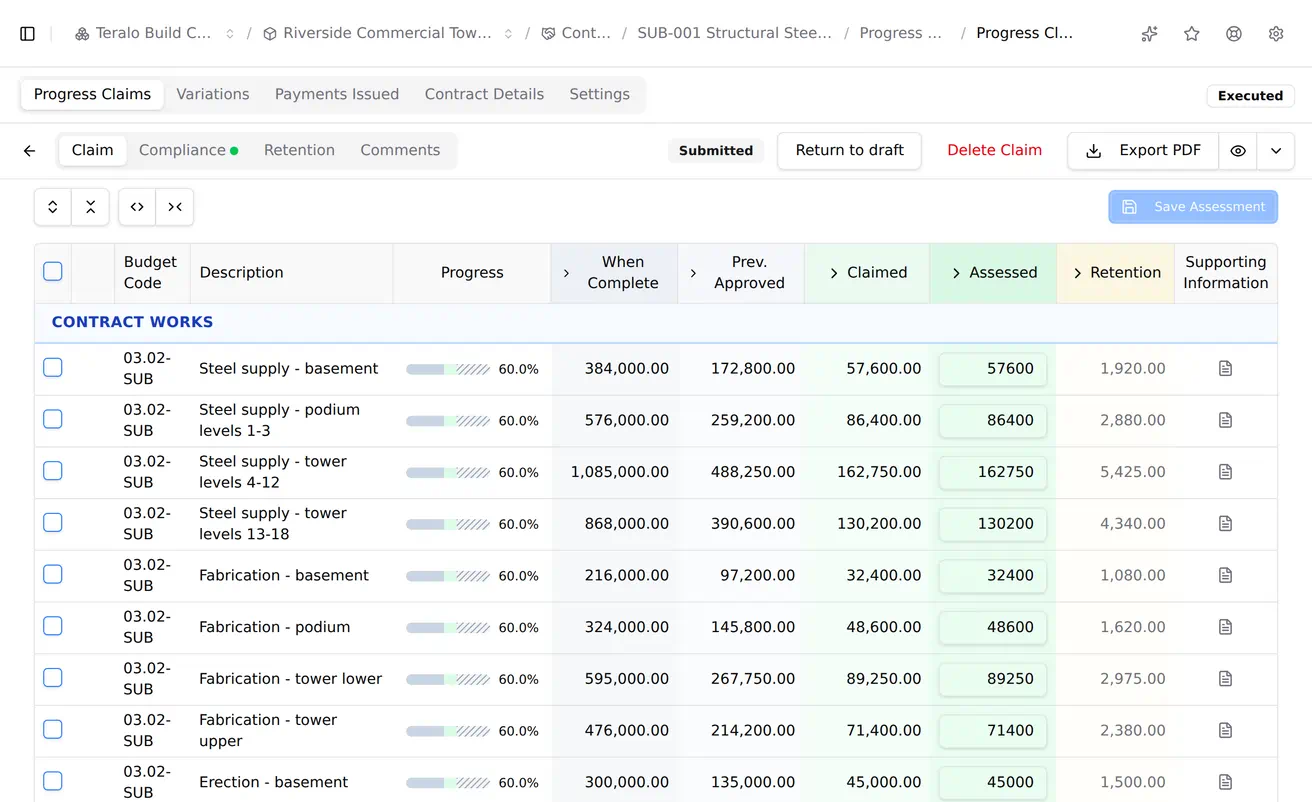Image resolution: width=1312 pixels, height=802 pixels.
Task: Open the Export PDF dropdown arrow
Action: [x=1276, y=151]
